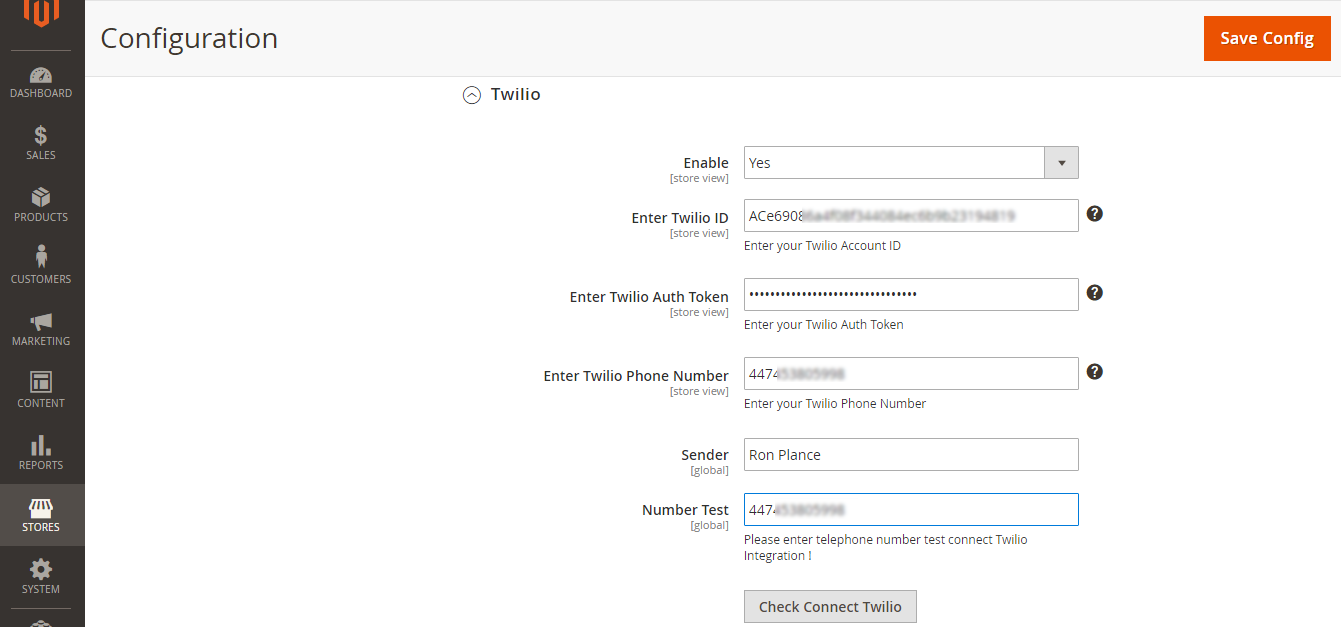Open the Dashboard sidebar icon

(x=41, y=76)
